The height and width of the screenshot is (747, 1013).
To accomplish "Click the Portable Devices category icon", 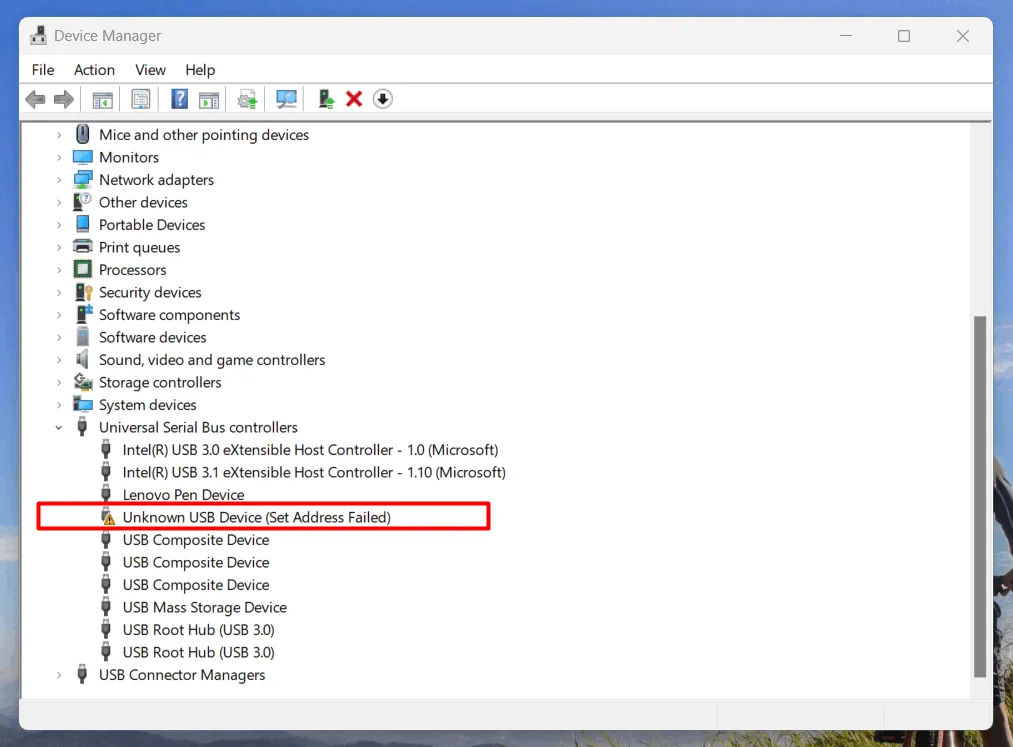I will click(83, 224).
